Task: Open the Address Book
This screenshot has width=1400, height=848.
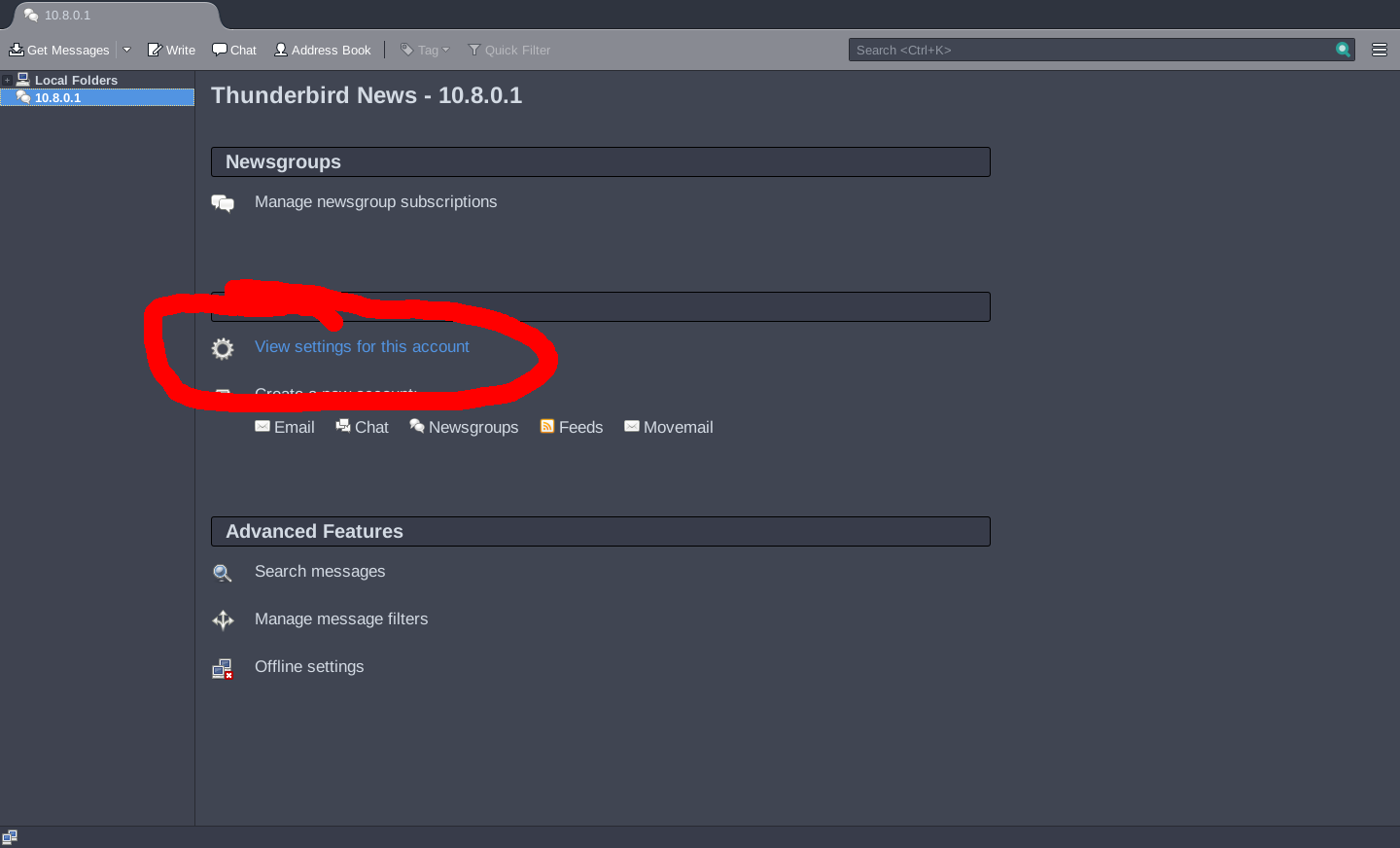Action: (x=323, y=50)
